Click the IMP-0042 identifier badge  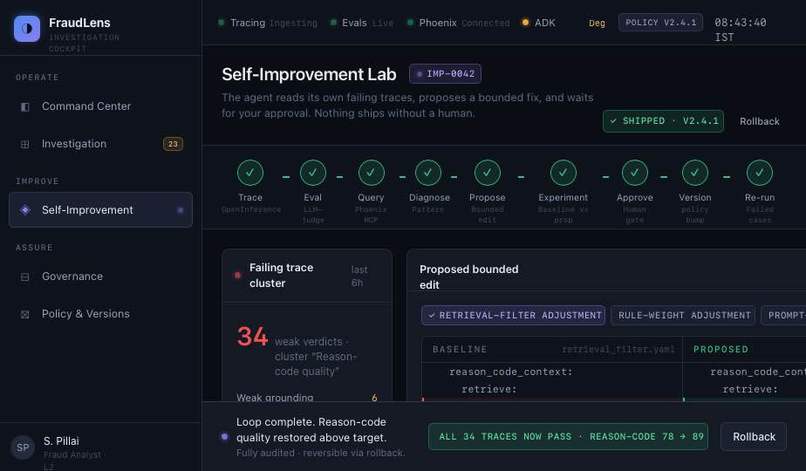tap(445, 74)
